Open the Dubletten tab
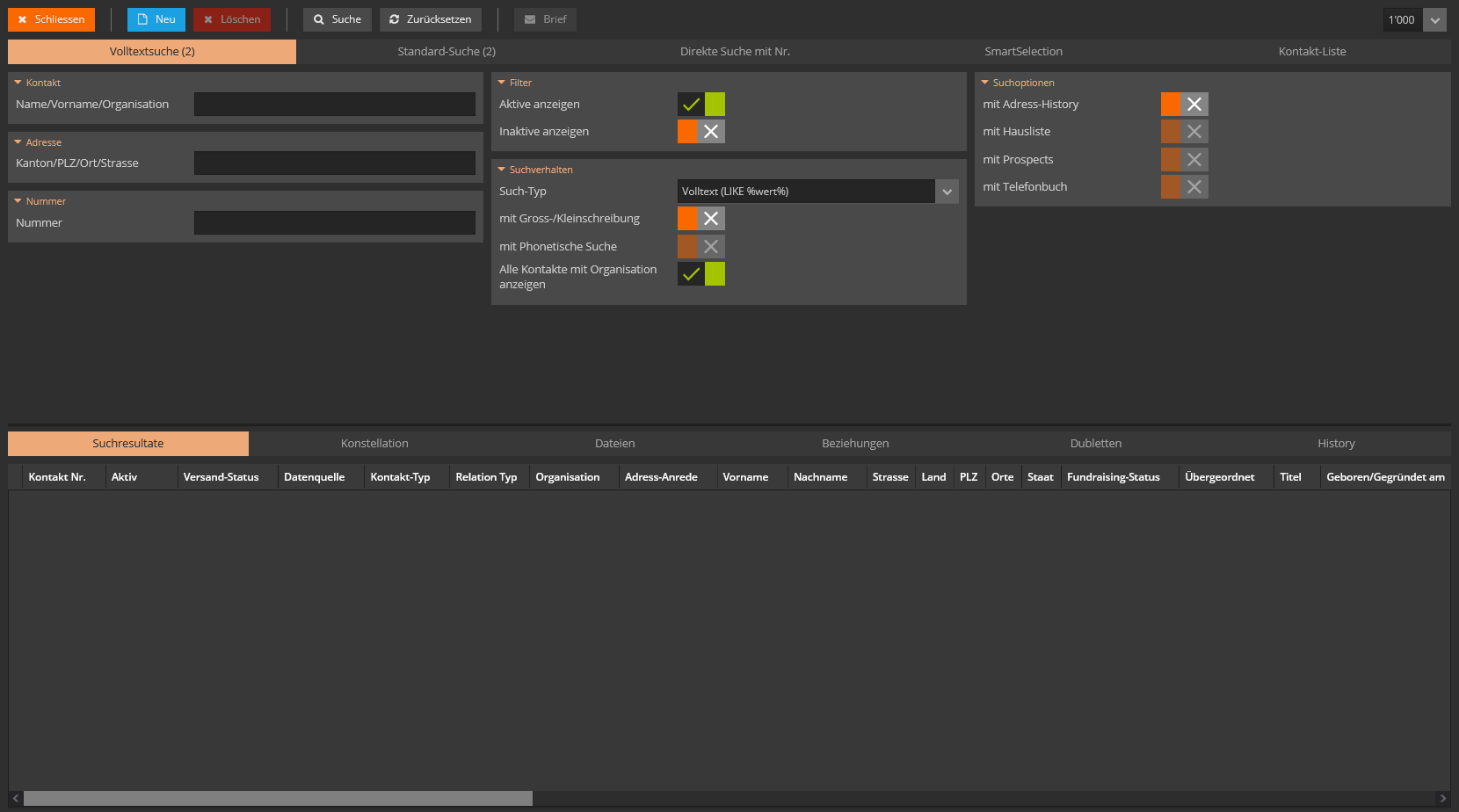Image resolution: width=1459 pixels, height=812 pixels. pyautogui.click(x=1096, y=443)
